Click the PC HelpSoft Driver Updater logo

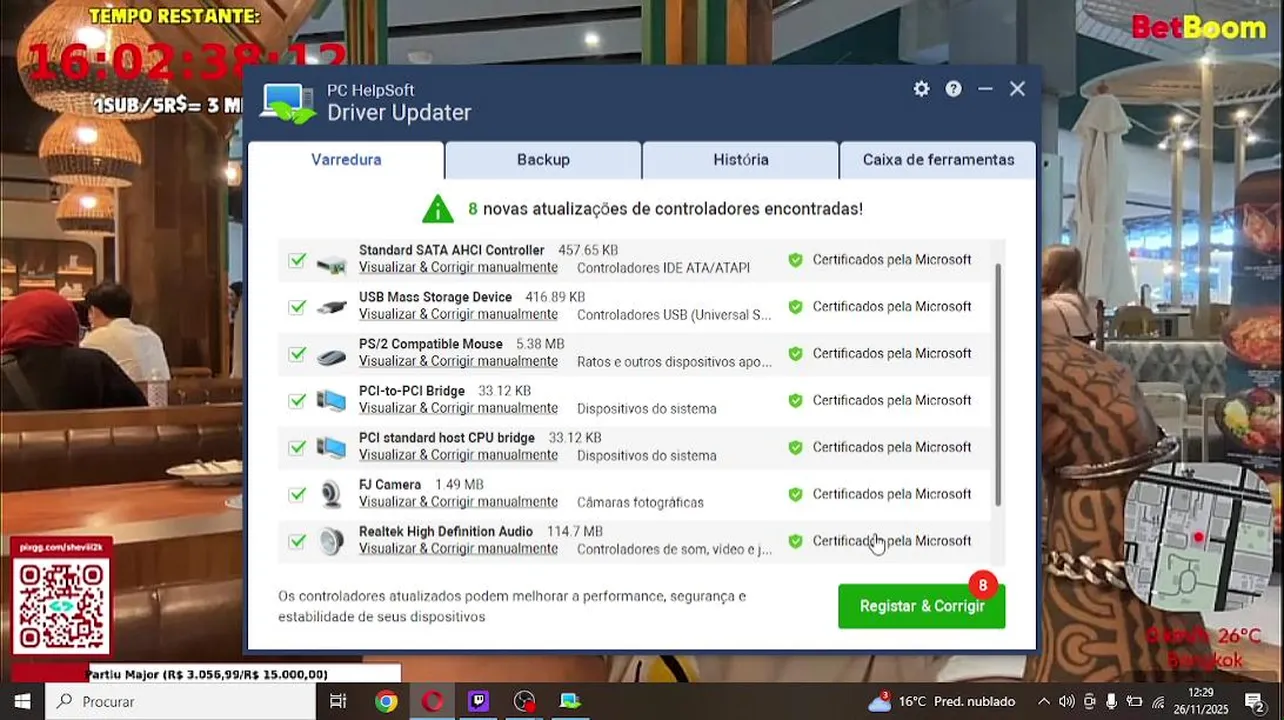(288, 103)
